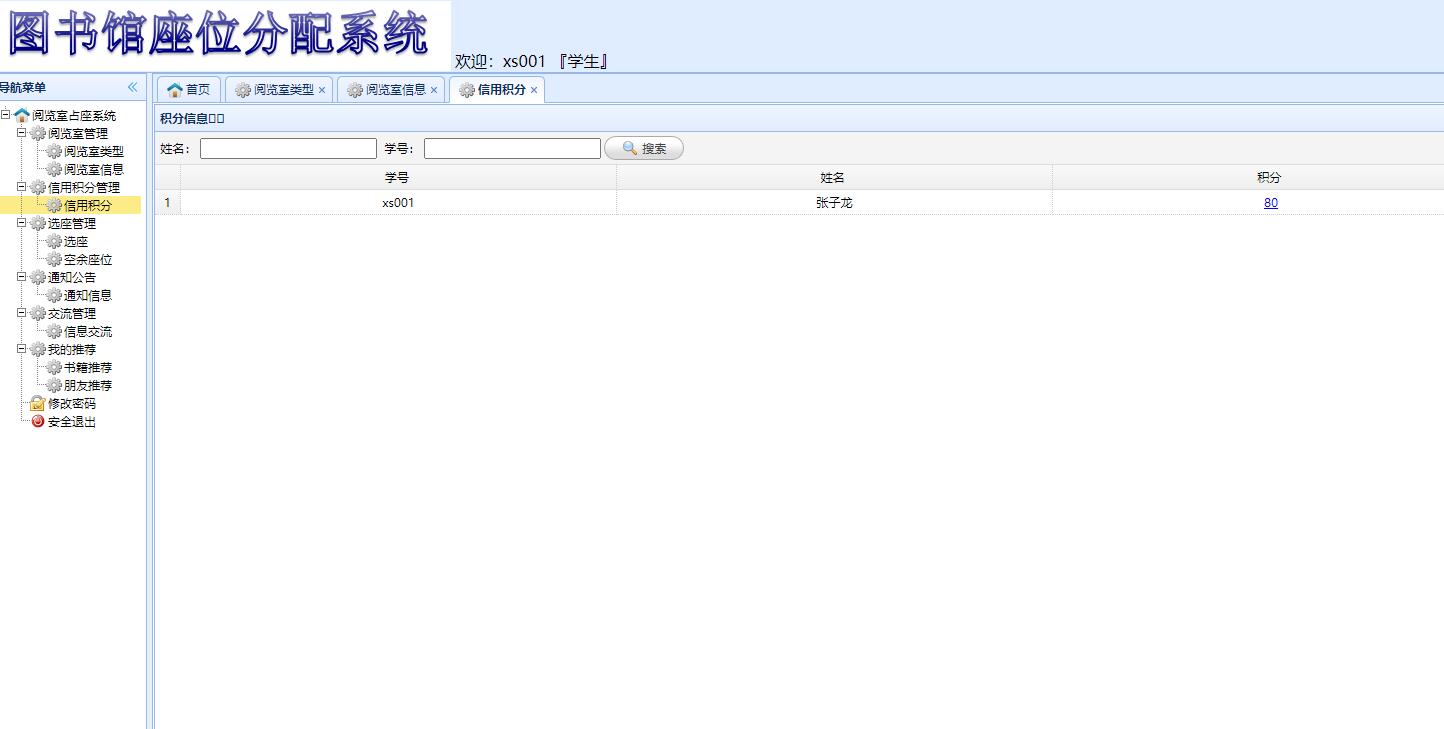The height and width of the screenshot is (729, 1444).
Task: Click the gear icon next to 书籍推荐
Action: [x=54, y=367]
